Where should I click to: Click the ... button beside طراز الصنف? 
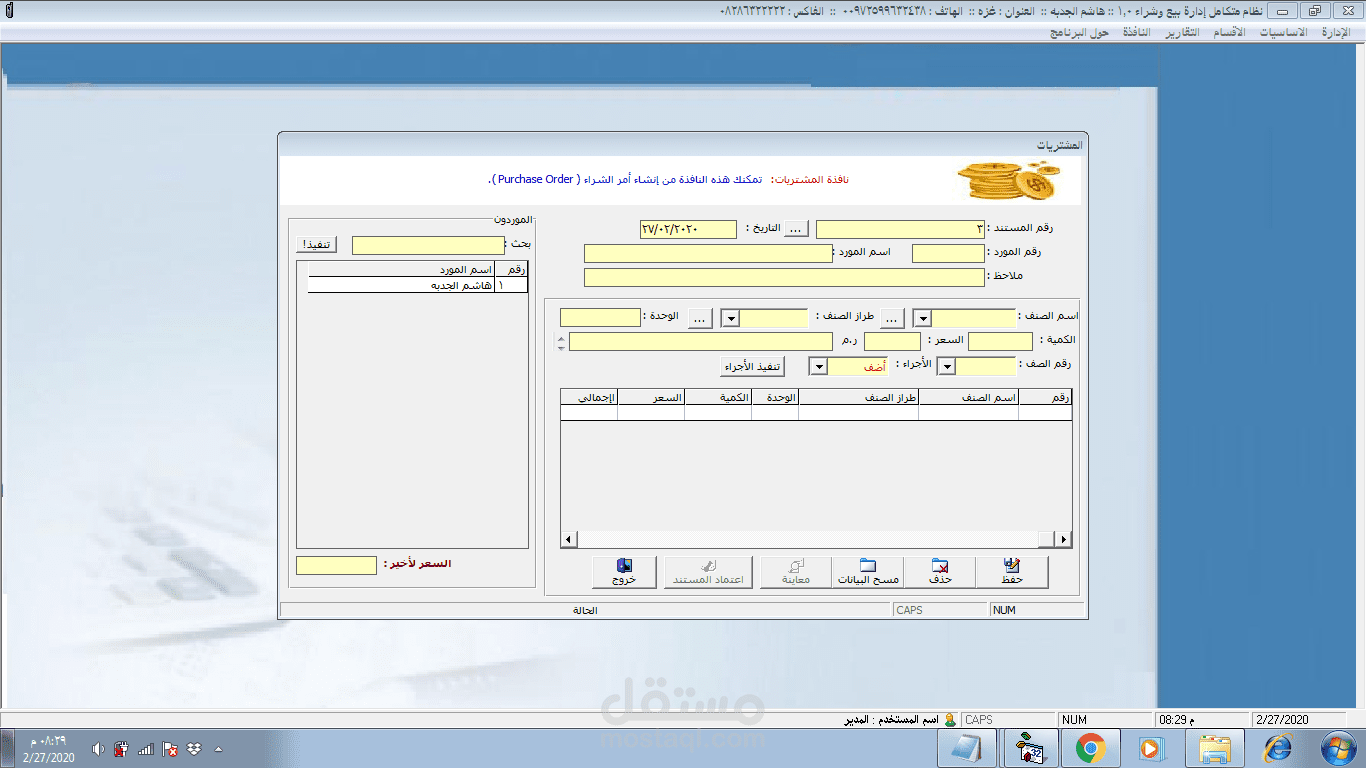coord(700,317)
